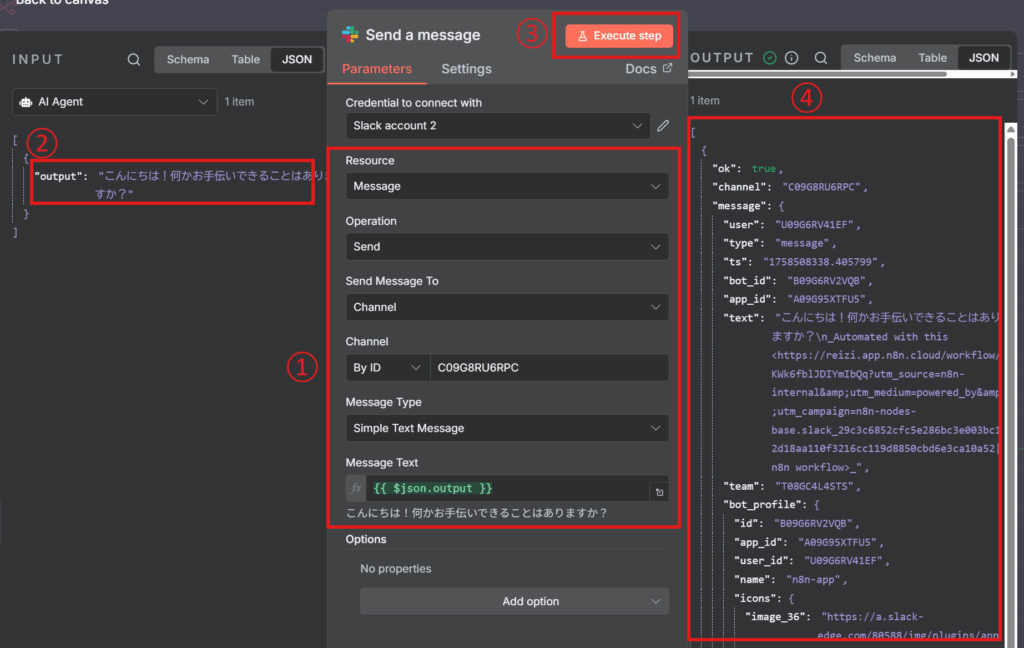The width and height of the screenshot is (1024, 648).
Task: Click the Channel ID input field
Action: (x=548, y=367)
